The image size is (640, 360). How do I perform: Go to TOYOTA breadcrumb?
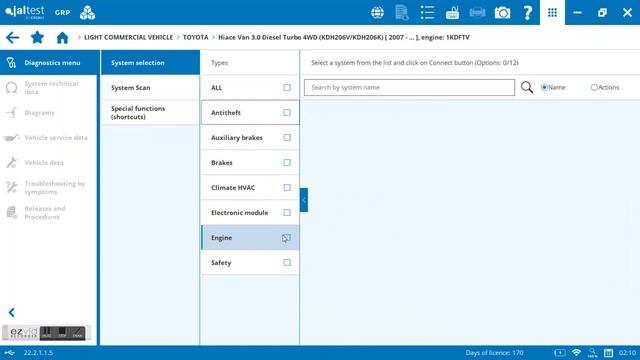tap(196, 37)
